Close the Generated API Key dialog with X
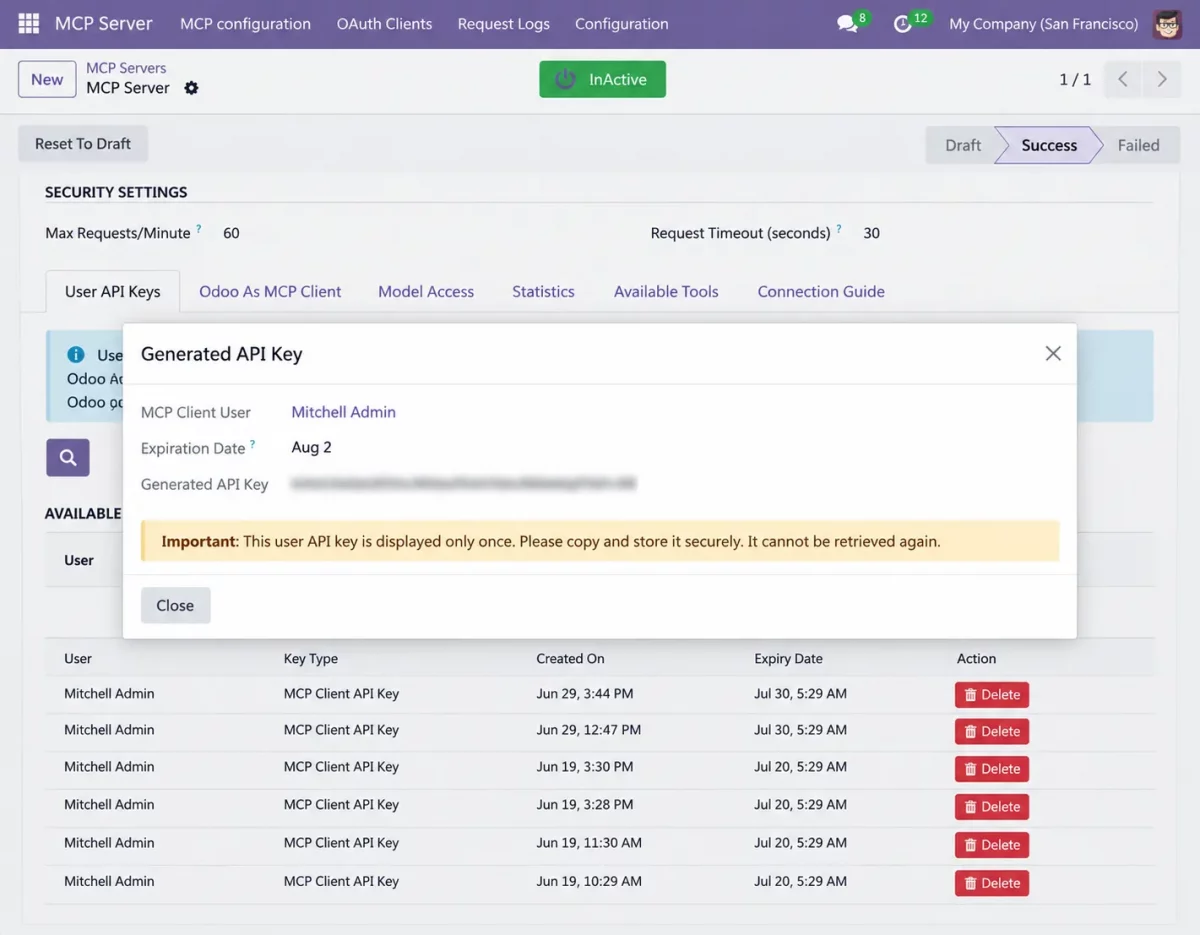 (x=1053, y=353)
